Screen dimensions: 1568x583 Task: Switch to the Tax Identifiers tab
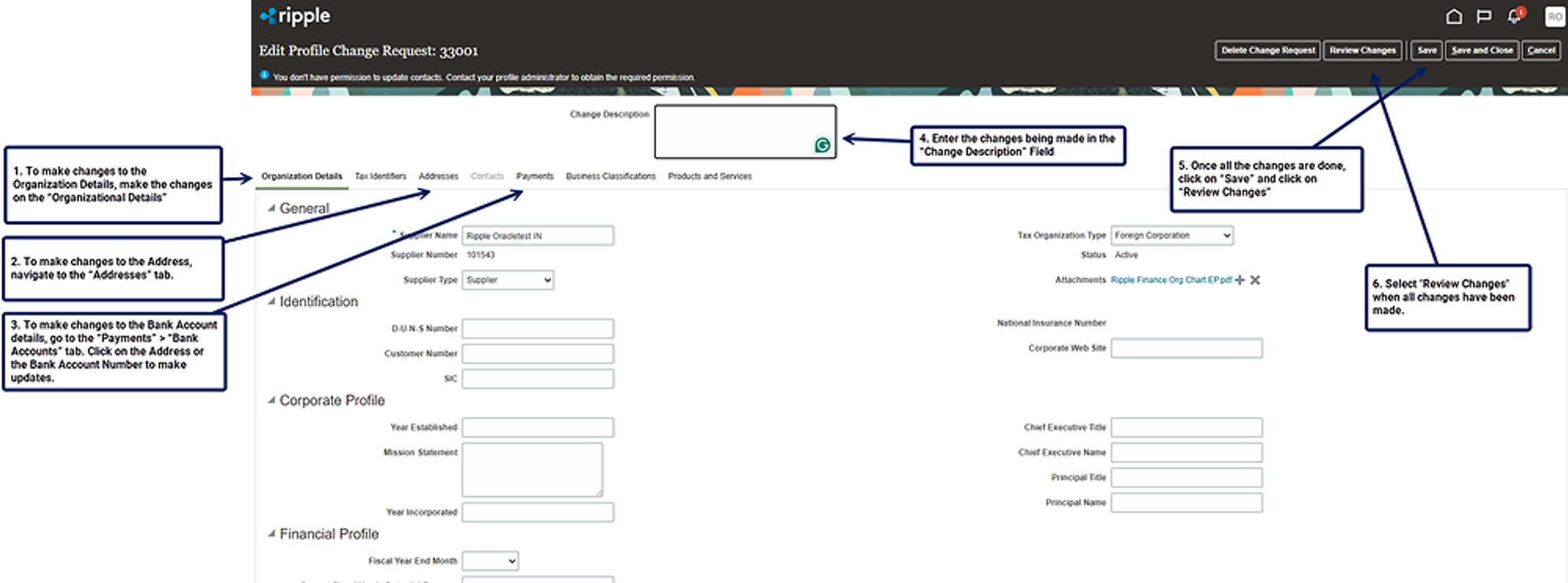click(x=381, y=176)
